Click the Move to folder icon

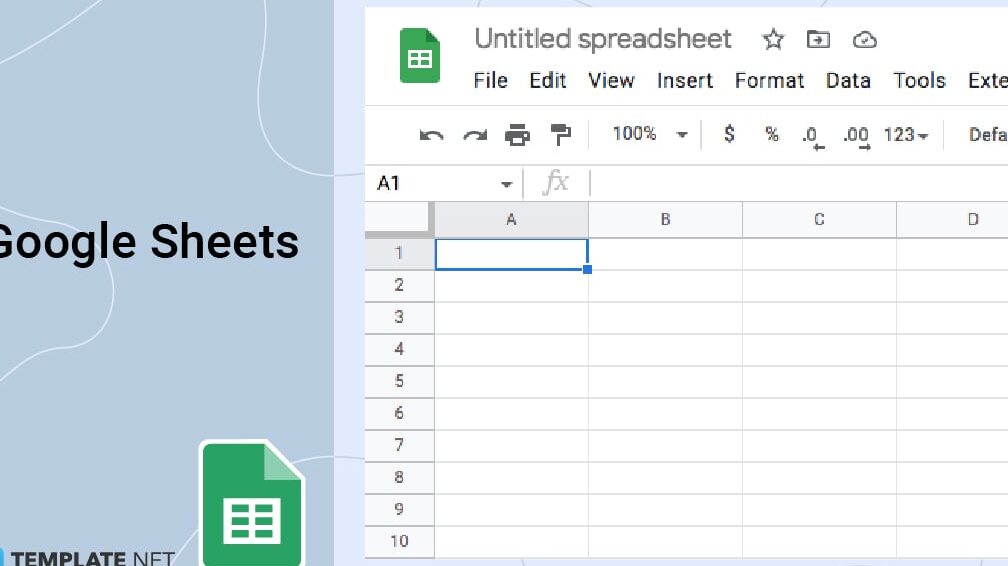818,40
